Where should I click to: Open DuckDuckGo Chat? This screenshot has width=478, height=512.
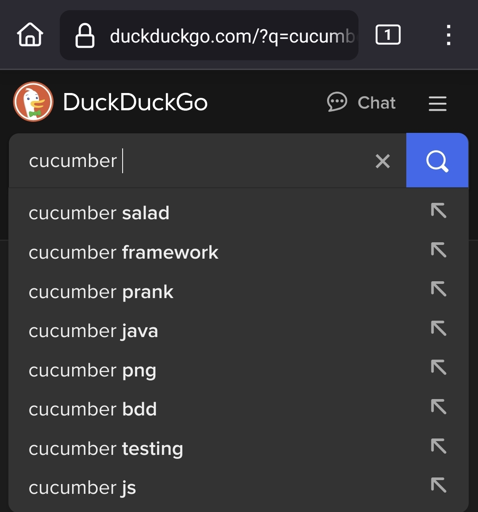click(361, 102)
